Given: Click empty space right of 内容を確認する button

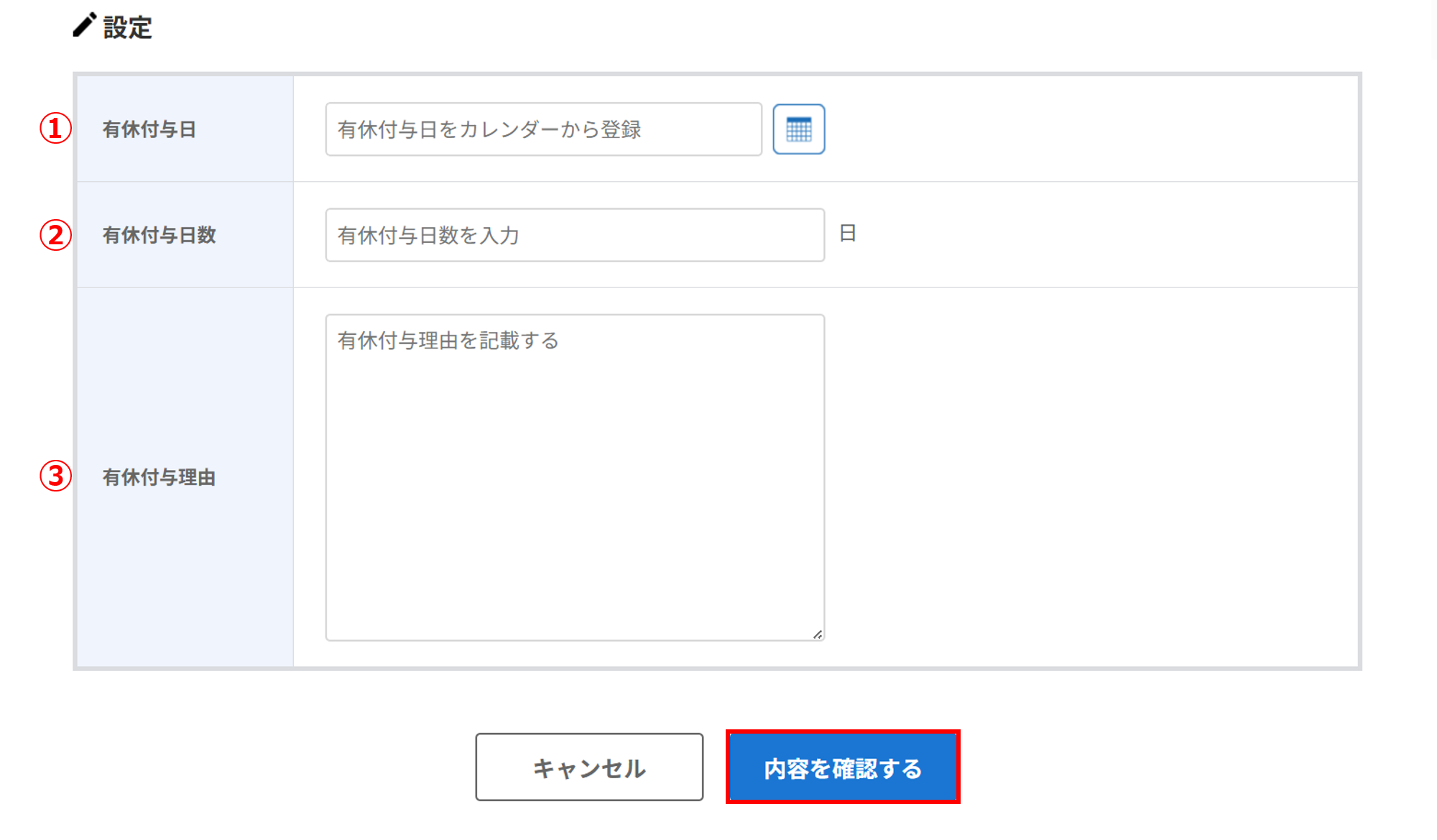Looking at the screenshot, I should click(1150, 767).
